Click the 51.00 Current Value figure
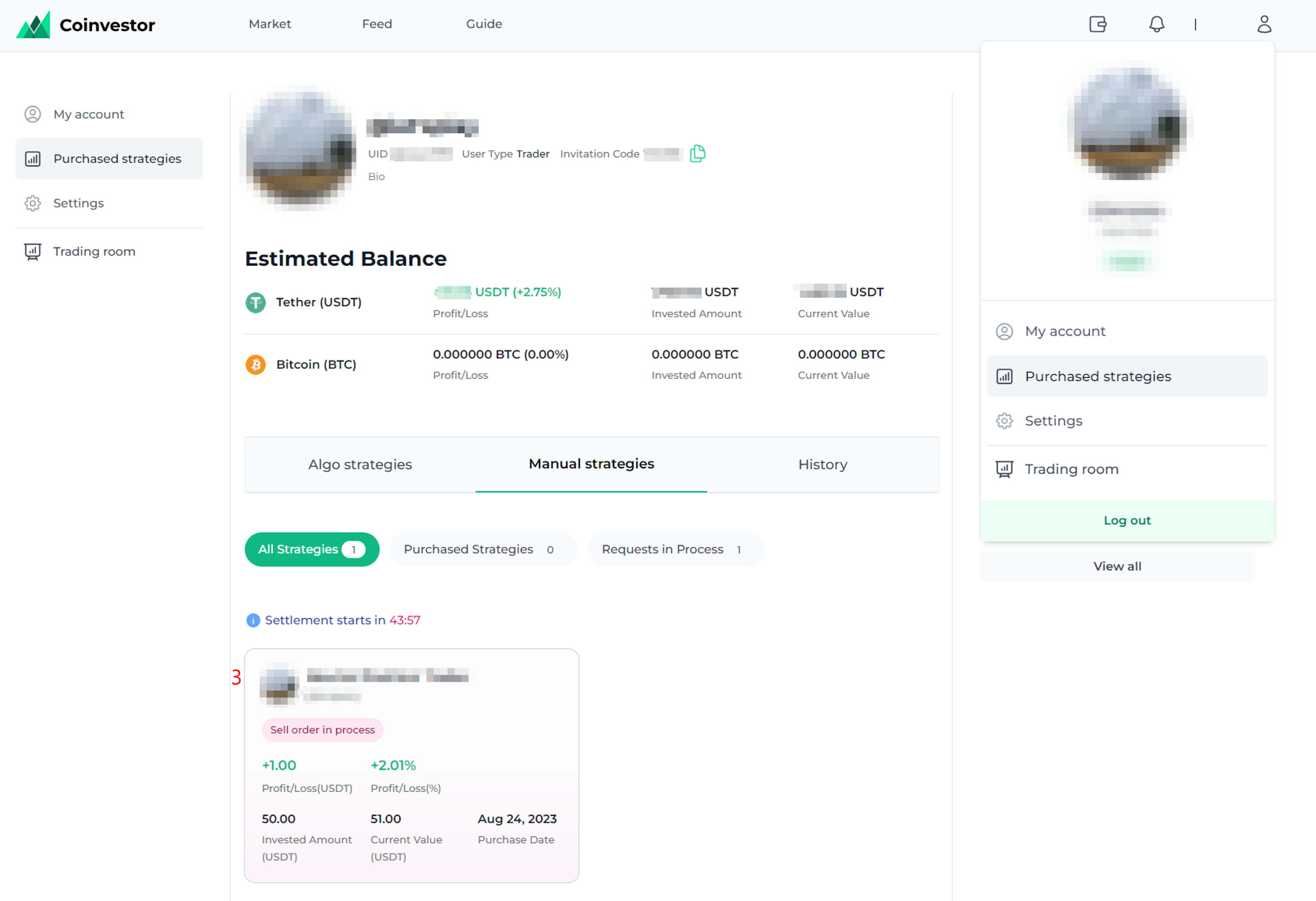The image size is (1316, 901). [x=386, y=819]
